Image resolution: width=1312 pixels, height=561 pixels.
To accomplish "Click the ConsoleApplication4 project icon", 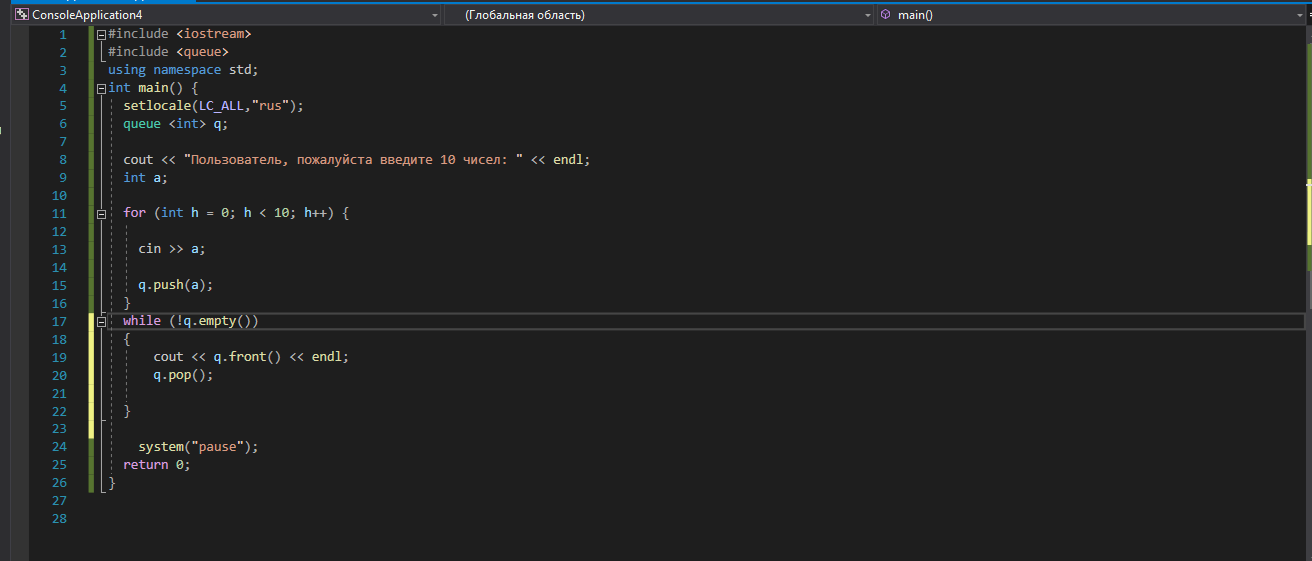I will pyautogui.click(x=20, y=15).
